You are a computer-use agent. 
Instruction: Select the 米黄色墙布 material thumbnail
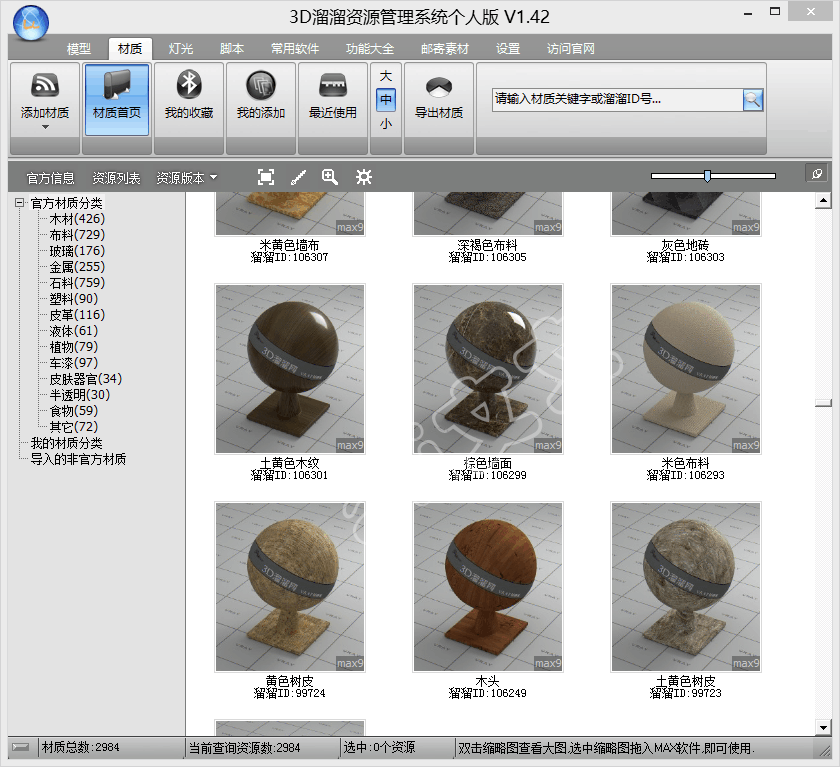(290, 214)
